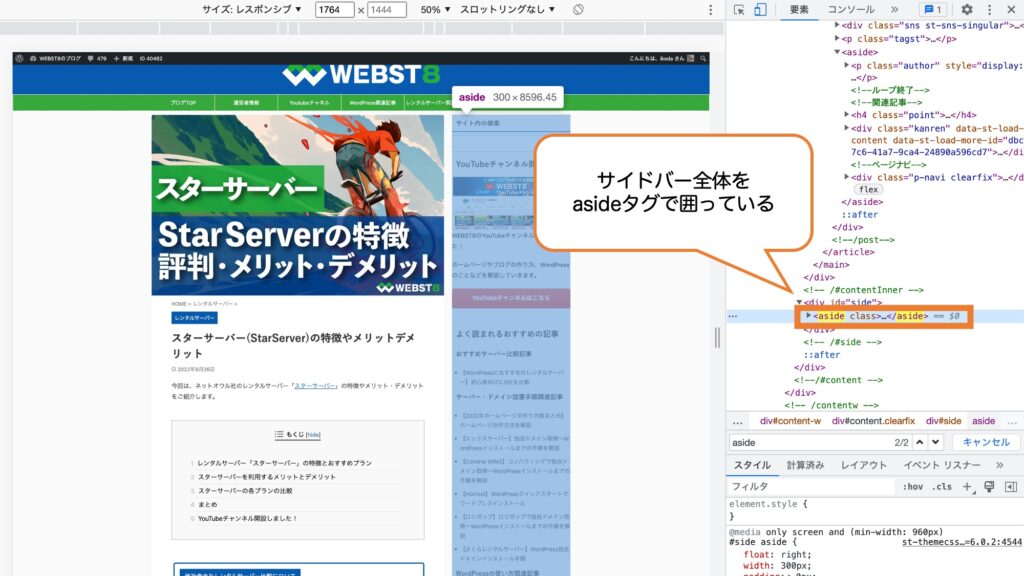This screenshot has height=576, width=1024.
Task: Click the レンタルサーバー category tag
Action: click(x=195, y=317)
